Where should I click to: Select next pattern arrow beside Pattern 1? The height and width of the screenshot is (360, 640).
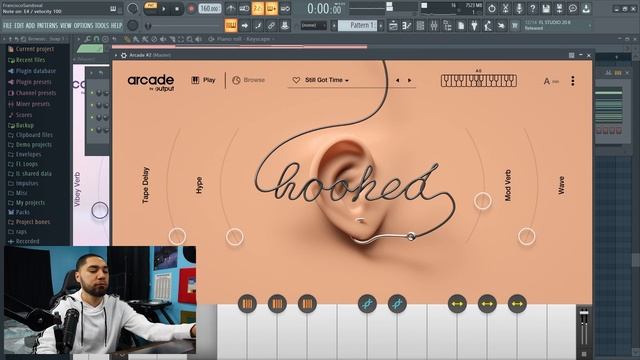coord(381,25)
